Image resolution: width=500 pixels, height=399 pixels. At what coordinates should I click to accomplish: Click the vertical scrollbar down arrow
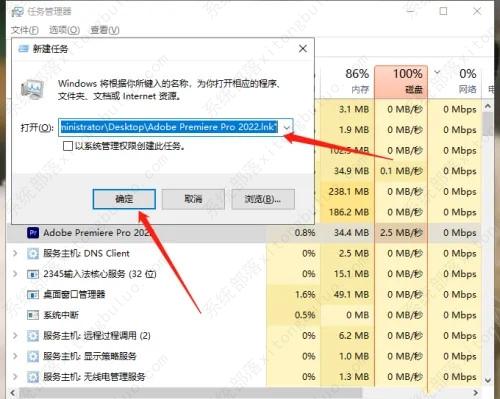(x=488, y=380)
